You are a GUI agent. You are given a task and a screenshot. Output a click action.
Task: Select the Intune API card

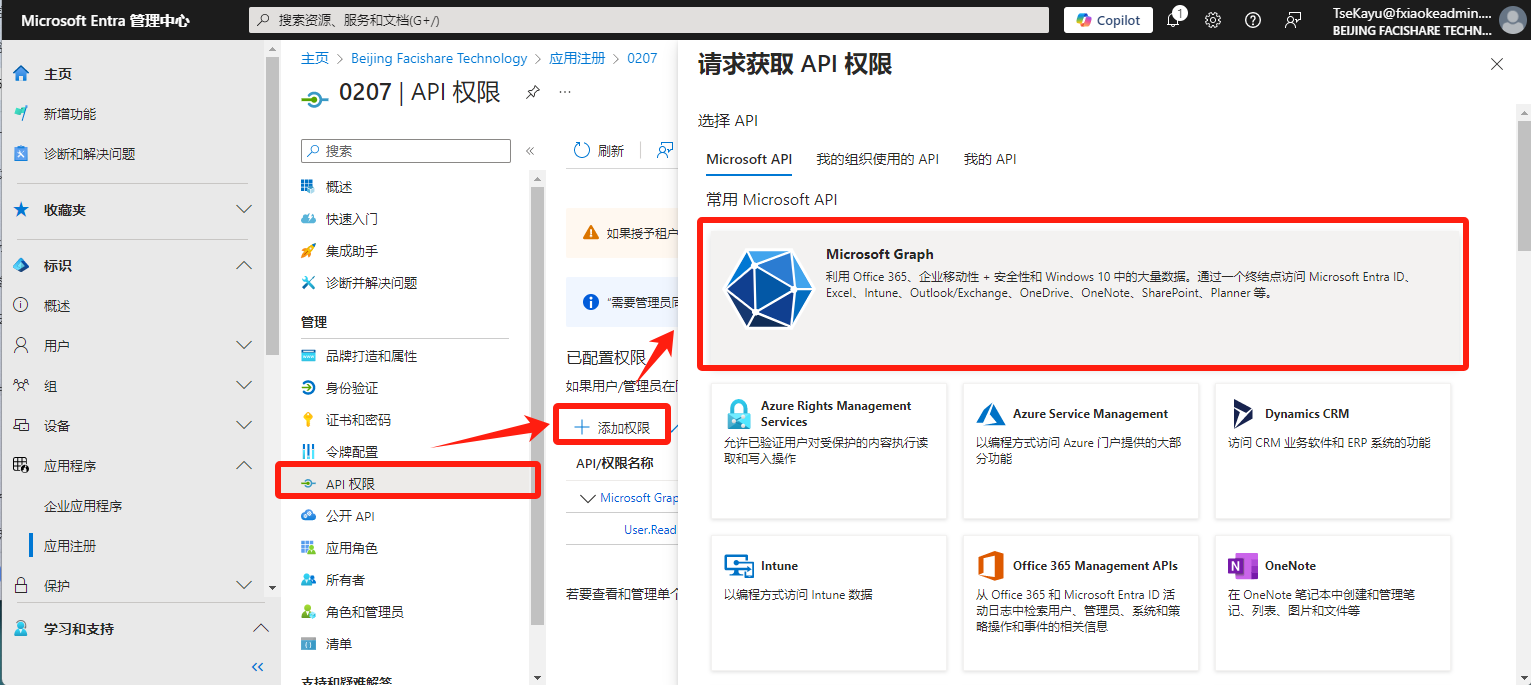point(829,603)
